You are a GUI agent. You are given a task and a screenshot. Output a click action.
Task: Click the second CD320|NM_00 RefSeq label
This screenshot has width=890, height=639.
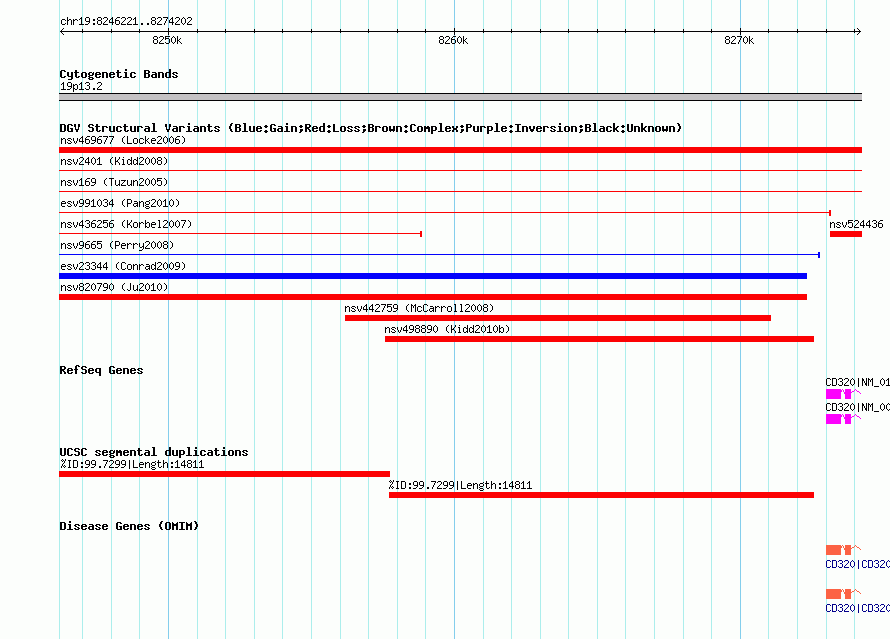pyautogui.click(x=858, y=407)
